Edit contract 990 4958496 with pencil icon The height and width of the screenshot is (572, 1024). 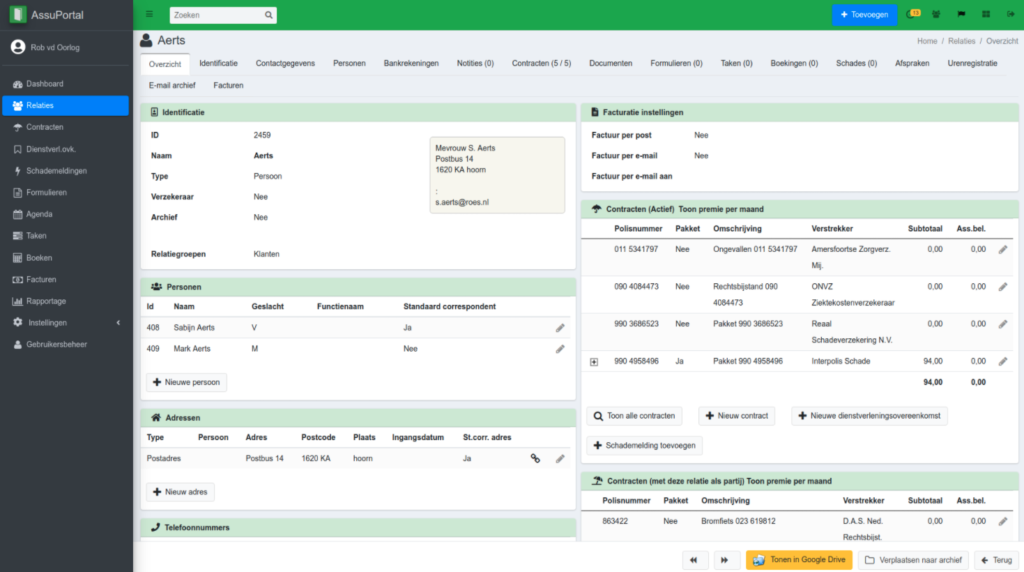(x=1003, y=361)
